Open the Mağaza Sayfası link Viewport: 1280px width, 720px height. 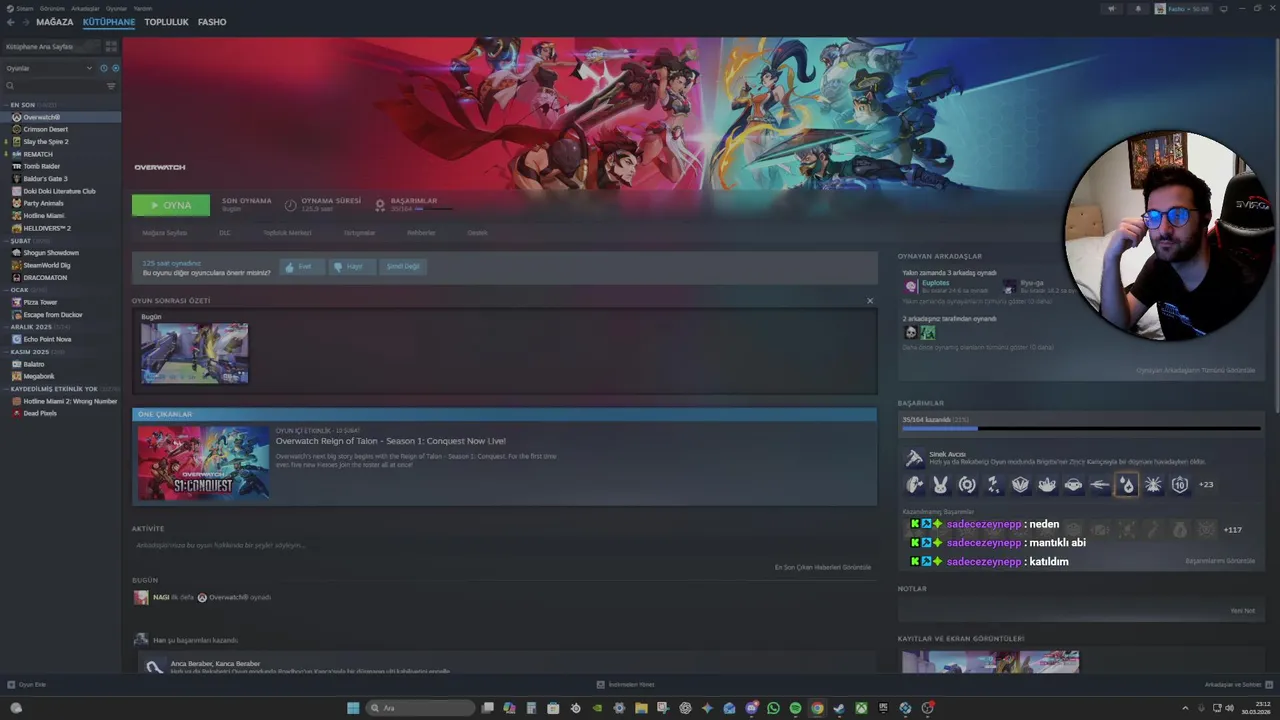(164, 233)
